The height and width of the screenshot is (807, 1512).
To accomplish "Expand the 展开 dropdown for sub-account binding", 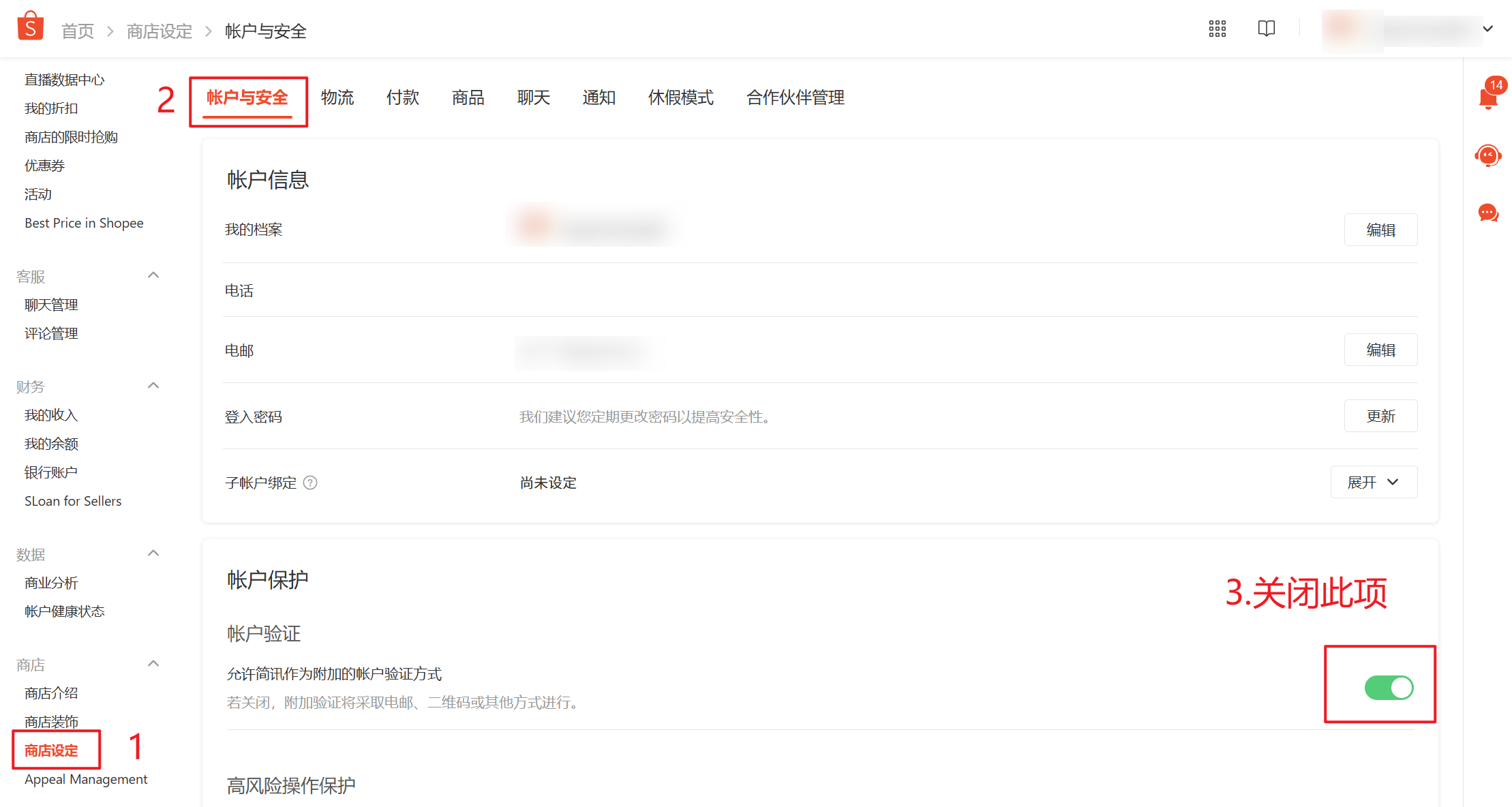I will coord(1373,483).
